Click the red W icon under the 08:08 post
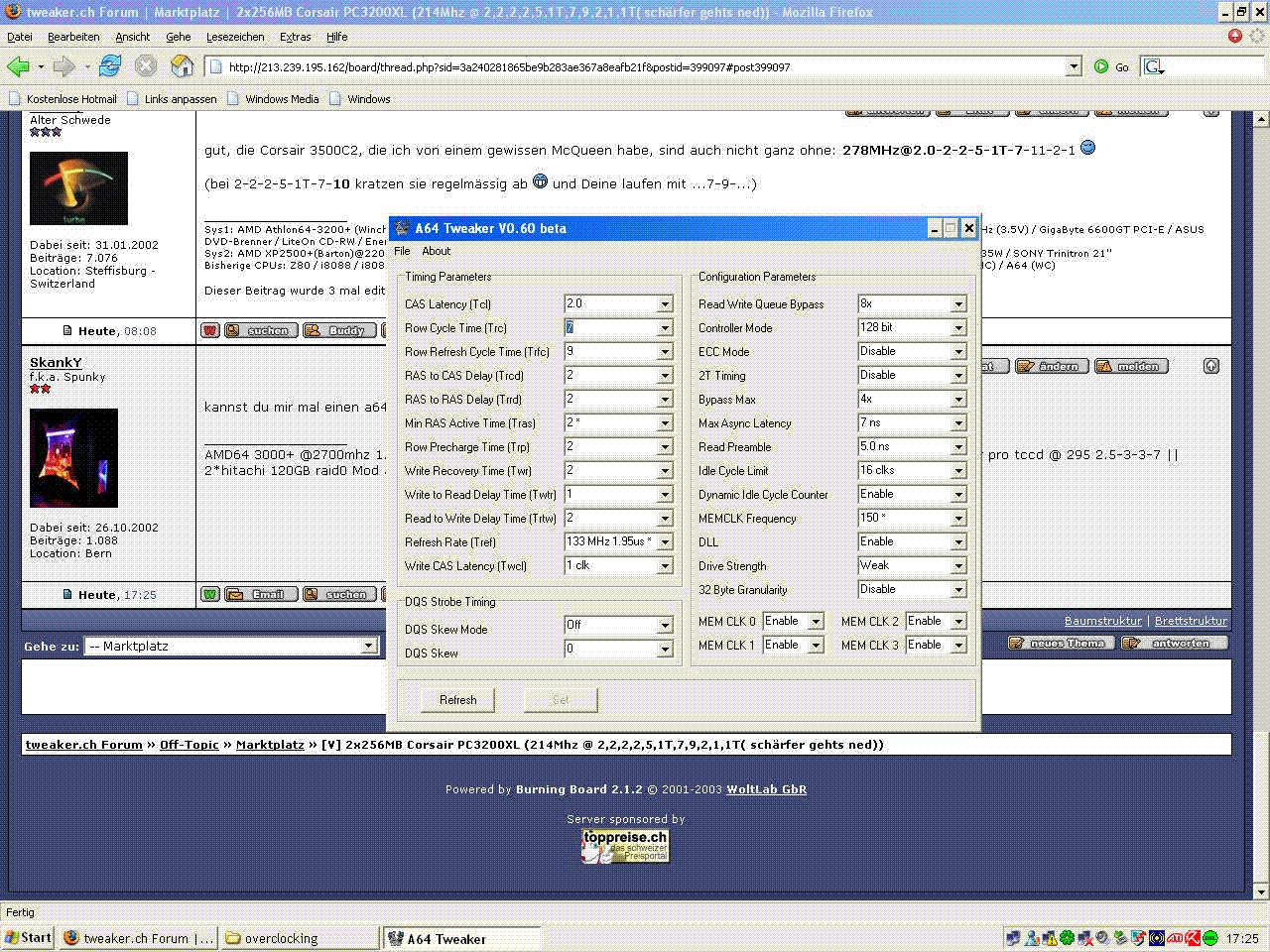The image size is (1270, 952). coord(210,330)
